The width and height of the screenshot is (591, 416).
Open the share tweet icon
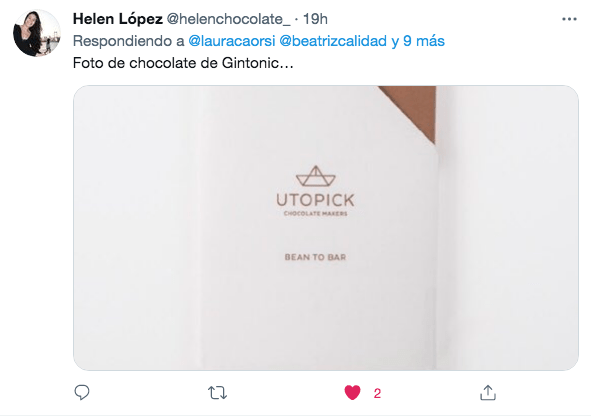pyautogui.click(x=488, y=393)
